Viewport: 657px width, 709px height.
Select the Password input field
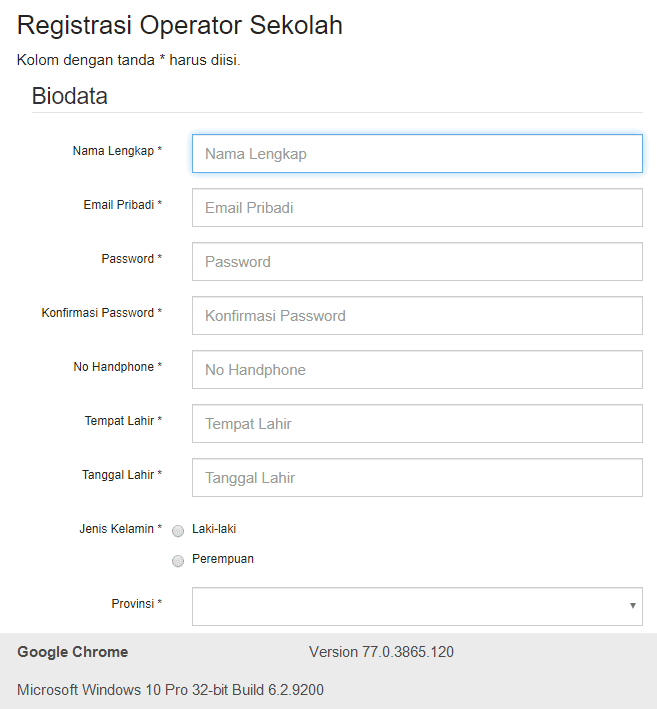(417, 261)
